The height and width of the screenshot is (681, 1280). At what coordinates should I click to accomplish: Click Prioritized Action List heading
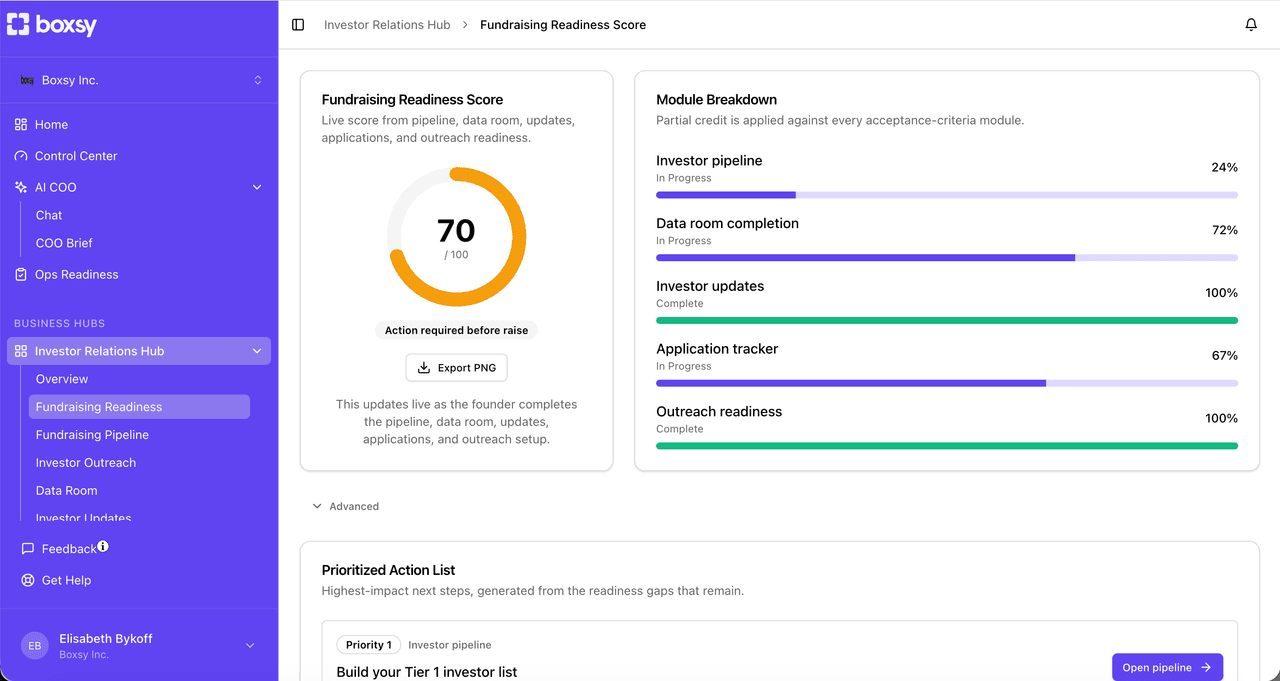pyautogui.click(x=389, y=570)
